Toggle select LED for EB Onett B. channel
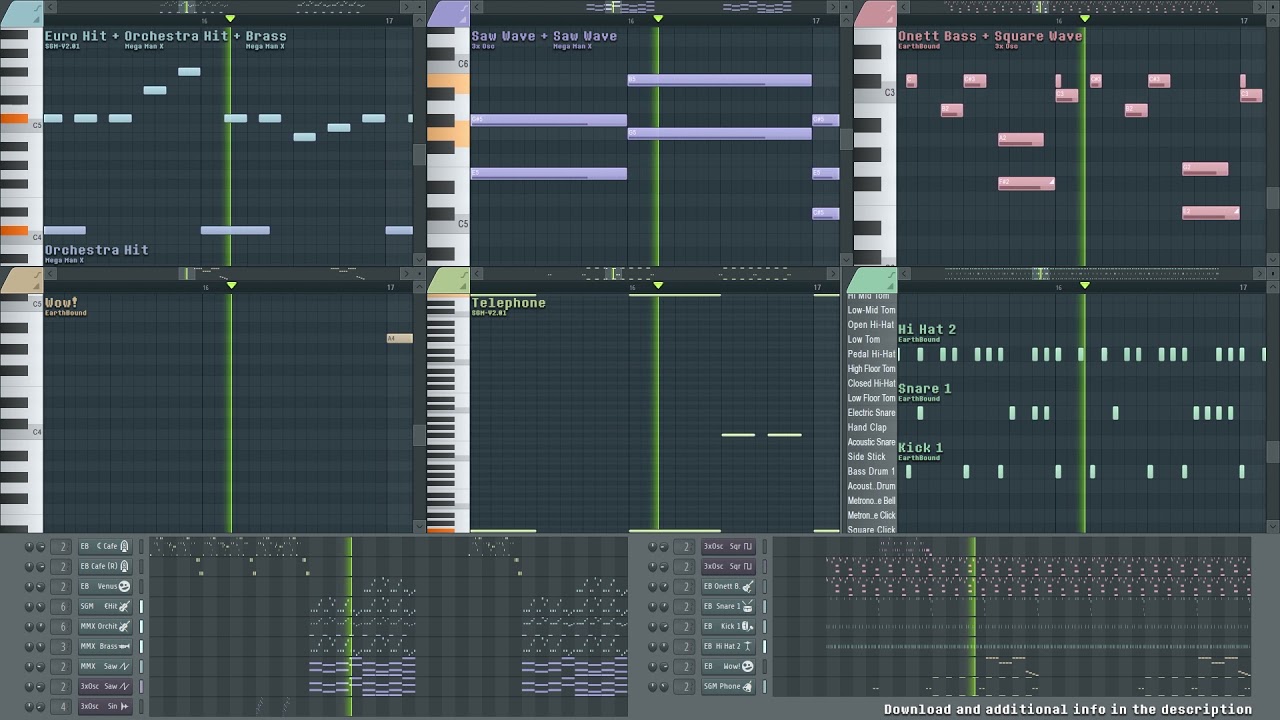The width and height of the screenshot is (1280, 720). (x=765, y=586)
